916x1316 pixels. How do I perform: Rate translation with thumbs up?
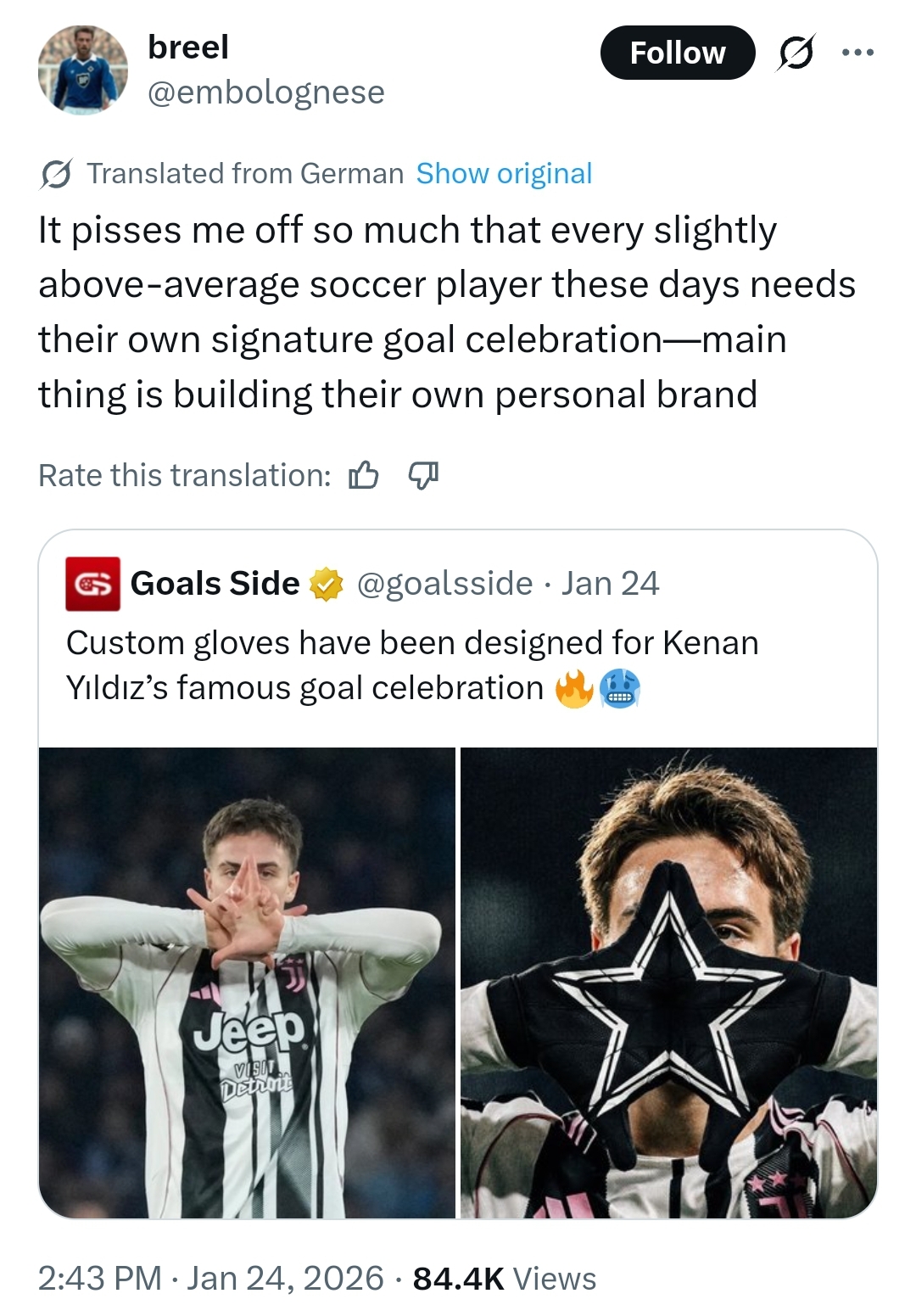pyautogui.click(x=364, y=475)
